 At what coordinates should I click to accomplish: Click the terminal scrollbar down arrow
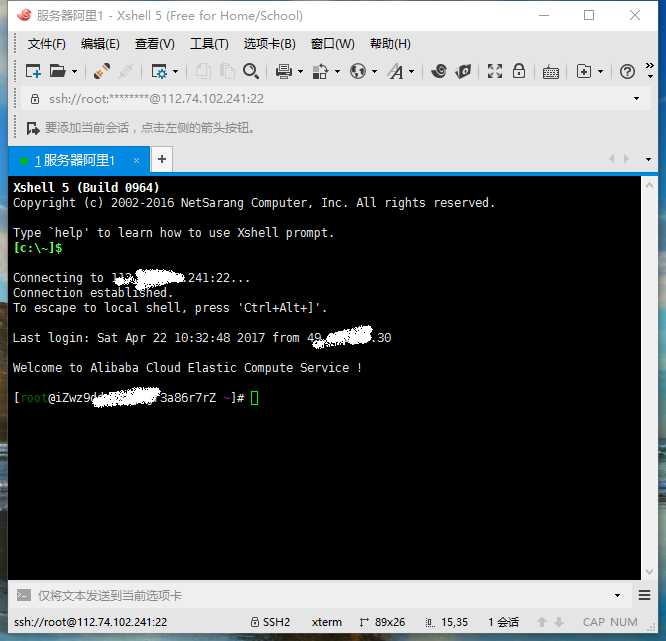pyautogui.click(x=649, y=572)
